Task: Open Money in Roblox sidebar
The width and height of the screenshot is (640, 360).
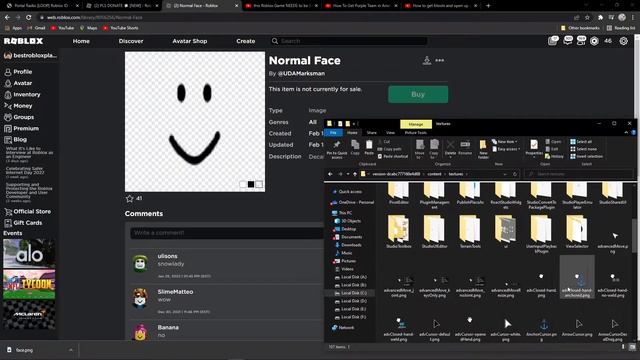Action: pyautogui.click(x=18, y=106)
